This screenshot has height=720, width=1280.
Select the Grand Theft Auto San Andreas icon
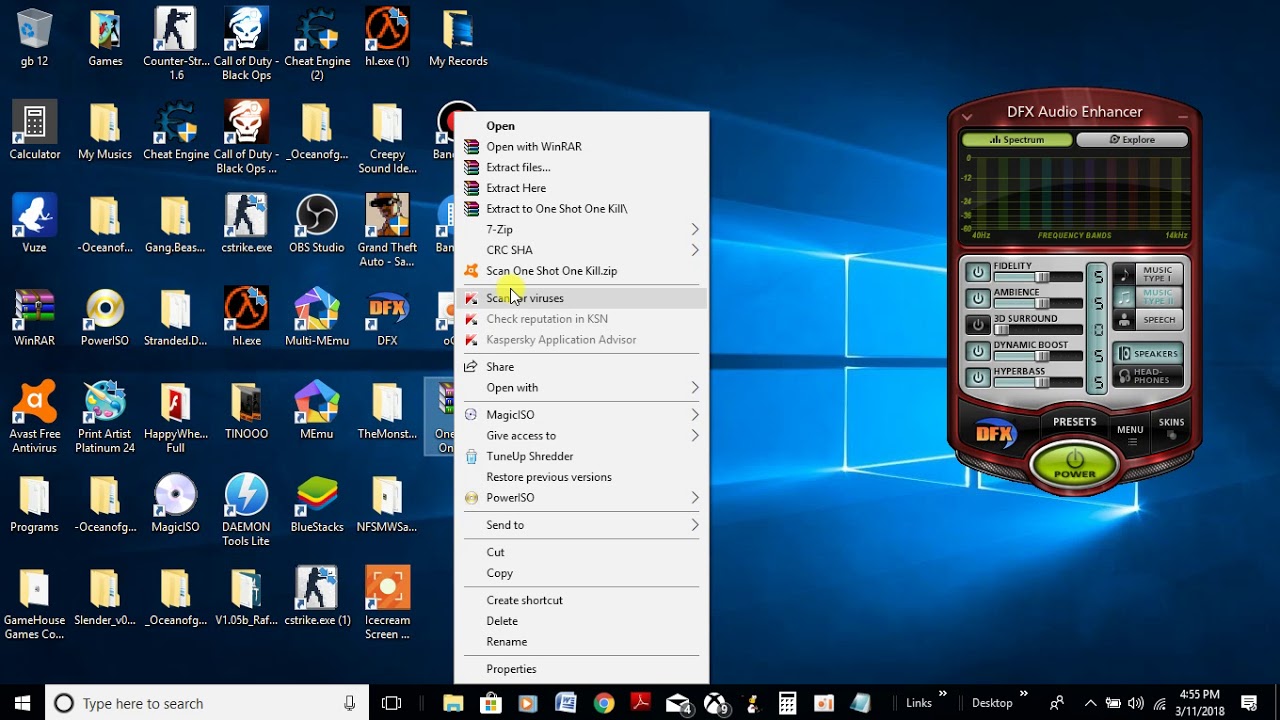click(x=387, y=231)
